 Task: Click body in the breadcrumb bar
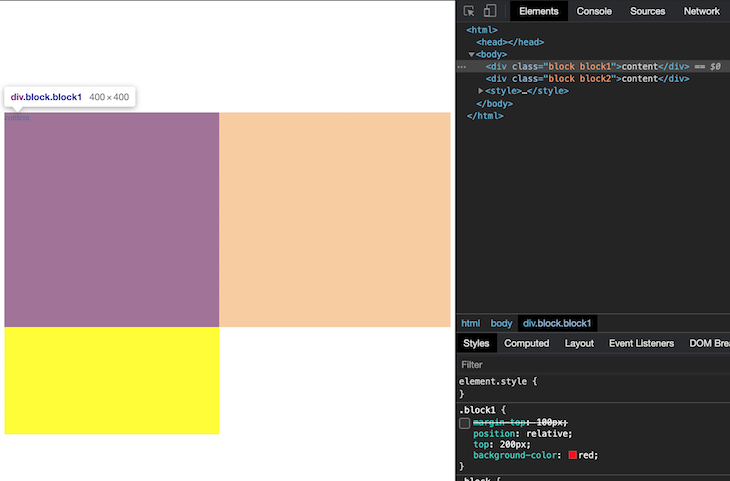[501, 323]
